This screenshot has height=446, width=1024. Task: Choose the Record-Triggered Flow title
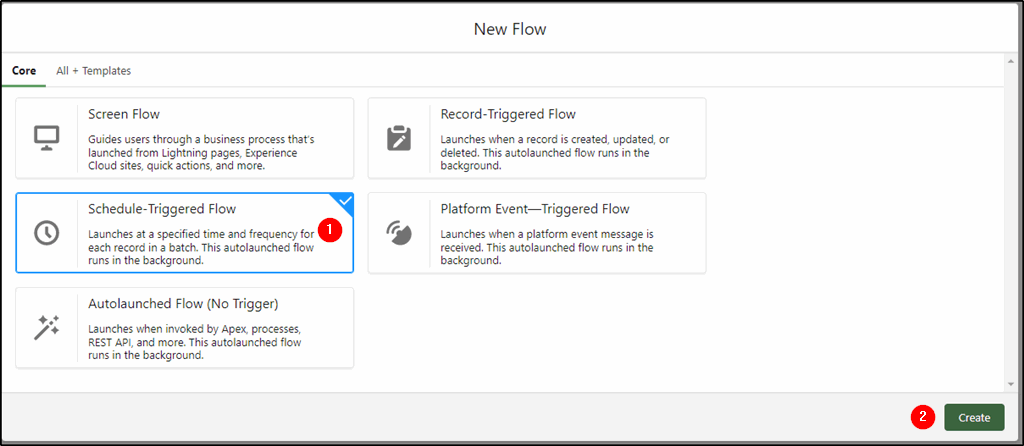508,114
